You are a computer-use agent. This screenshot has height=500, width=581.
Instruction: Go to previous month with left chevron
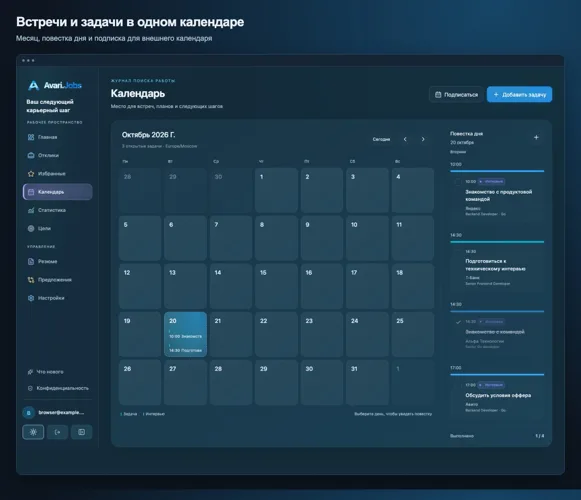[x=405, y=139]
